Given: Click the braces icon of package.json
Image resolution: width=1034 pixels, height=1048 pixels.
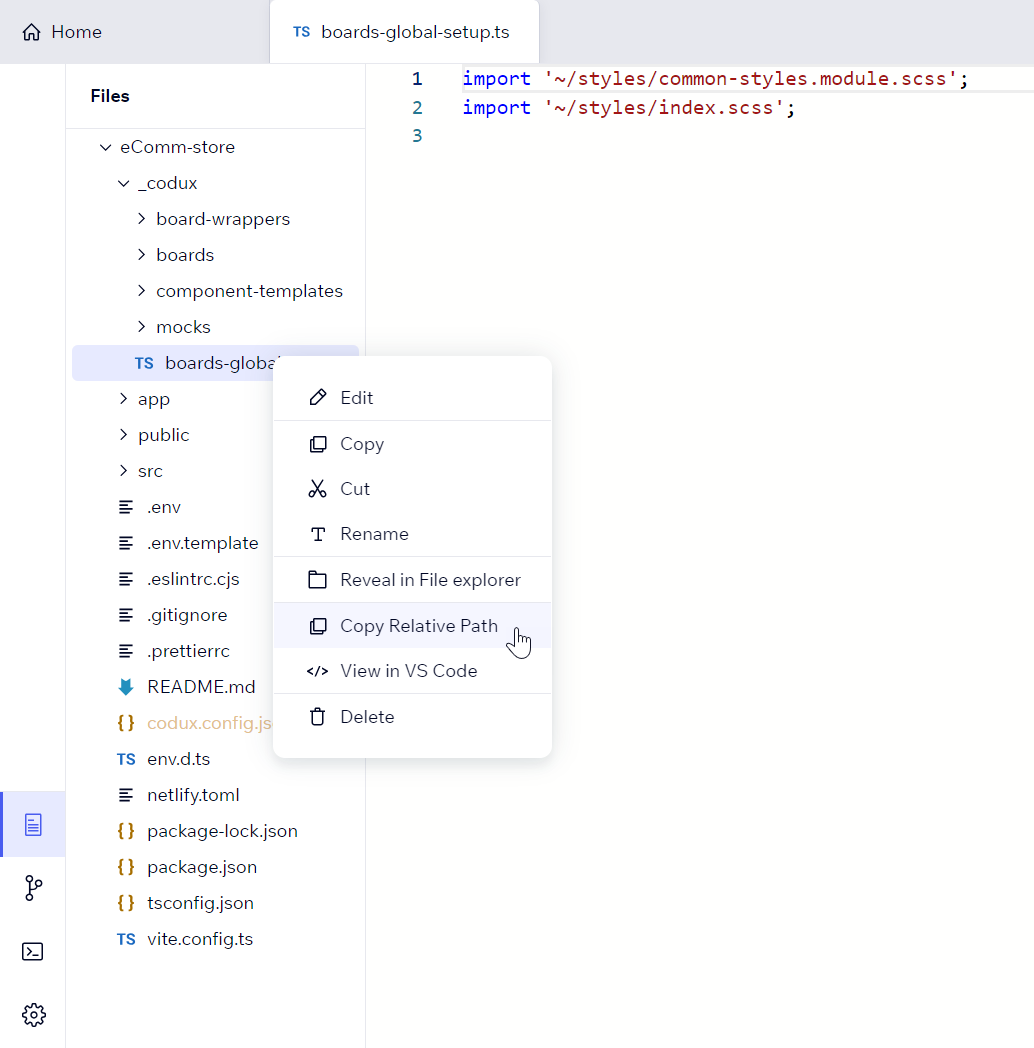Looking at the screenshot, I should point(126,867).
